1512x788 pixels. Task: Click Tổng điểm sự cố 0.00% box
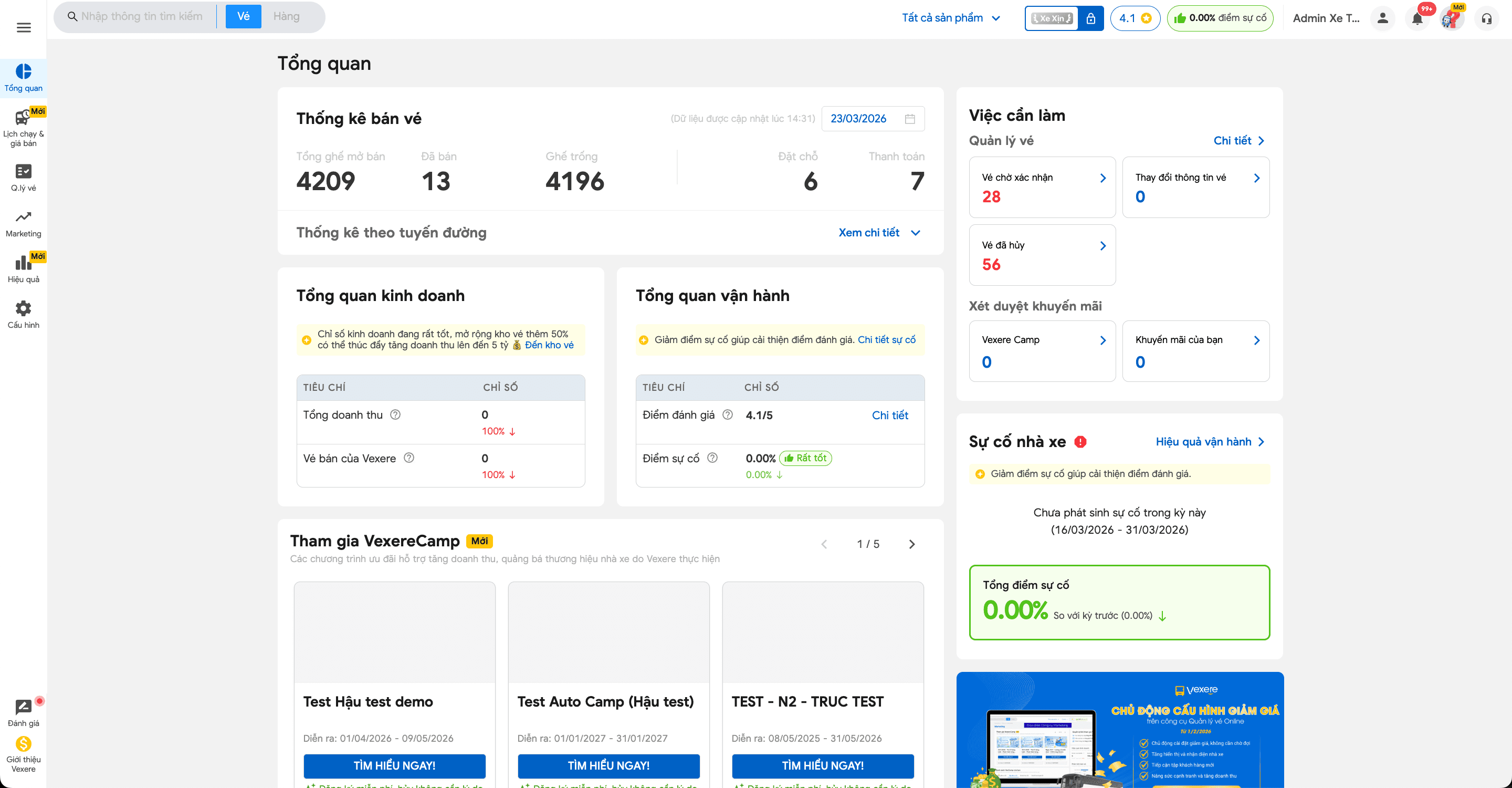1119,603
